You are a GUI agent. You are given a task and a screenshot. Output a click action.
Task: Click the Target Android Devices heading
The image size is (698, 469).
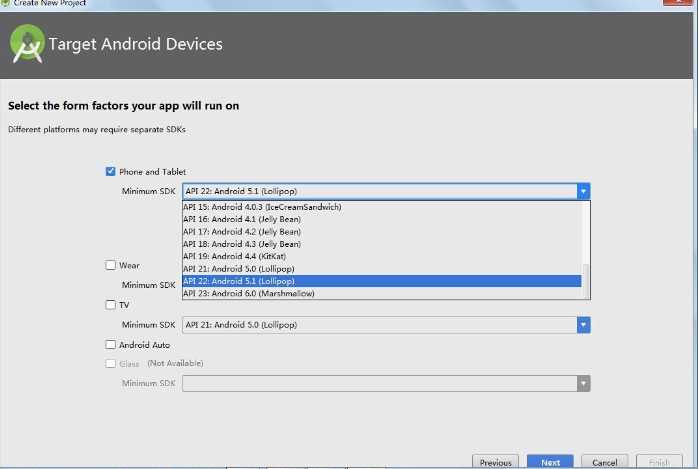[136, 44]
